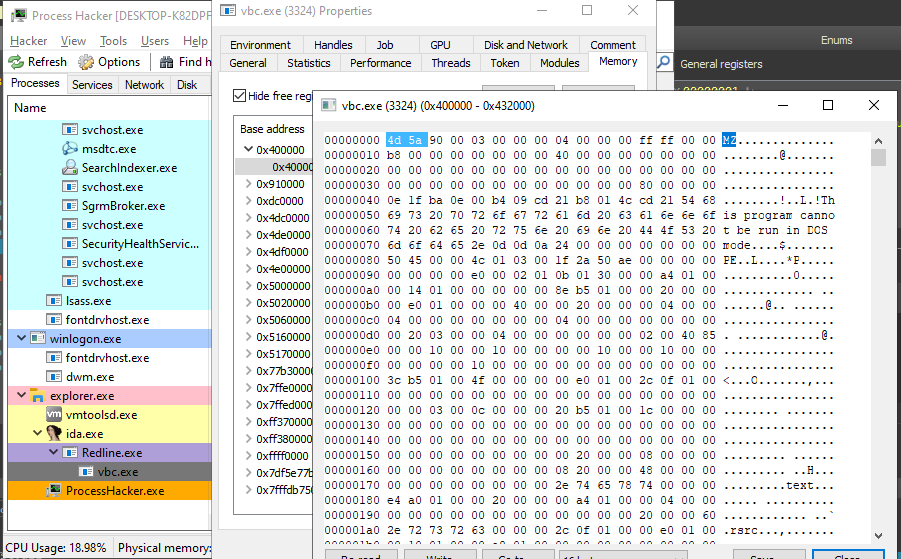Select msdtc.exe process icon

tap(70, 149)
